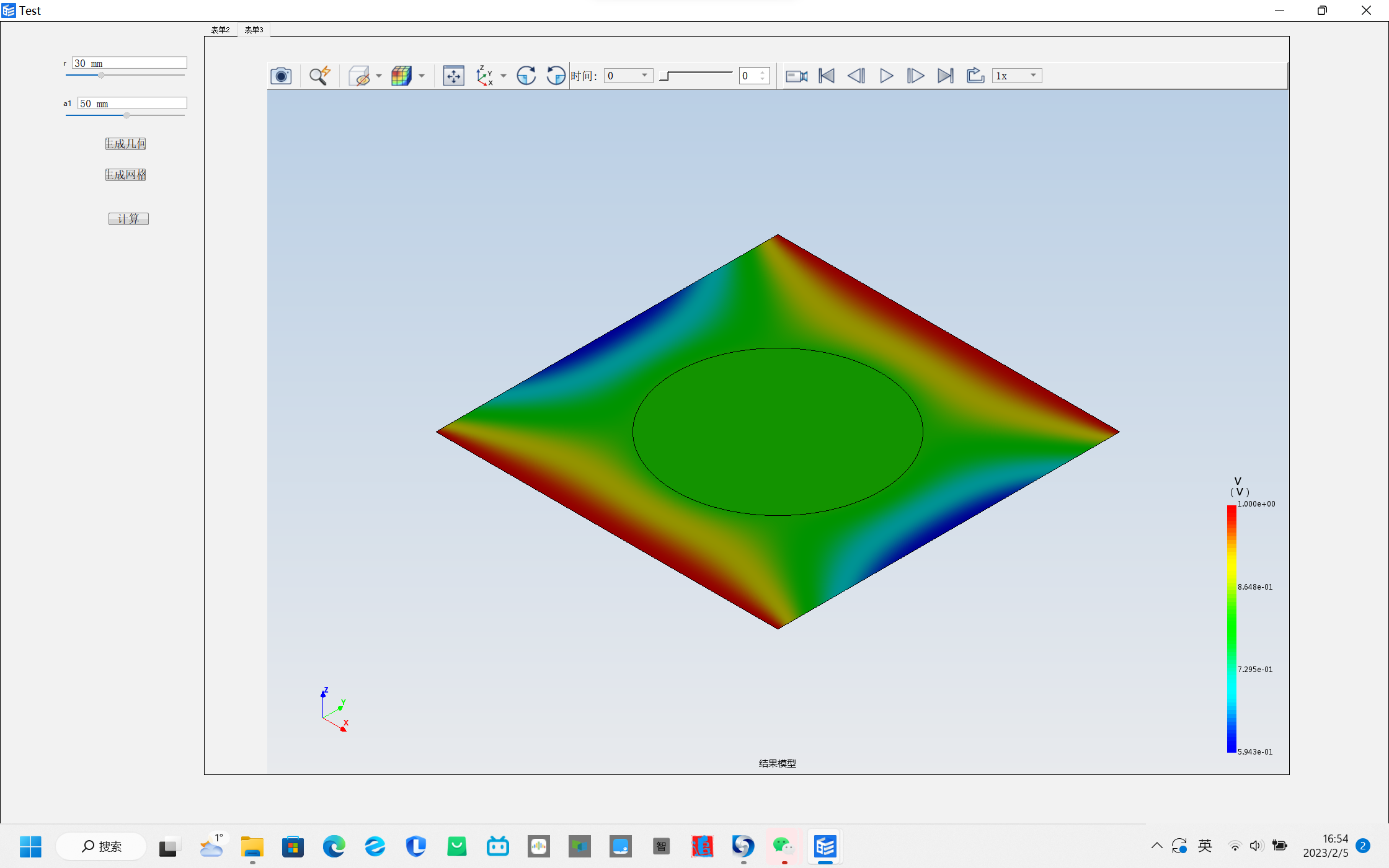The height and width of the screenshot is (868, 1389).
Task: Switch to the 表单3 tab
Action: [x=254, y=30]
